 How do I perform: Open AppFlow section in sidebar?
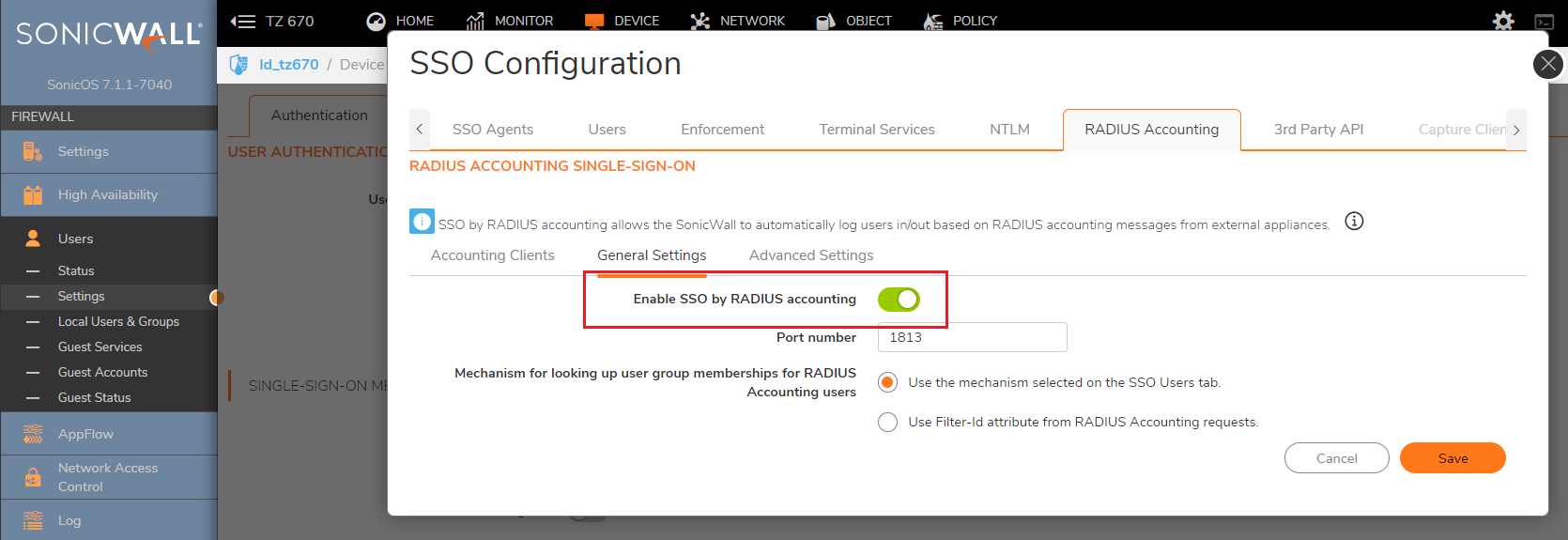[85, 434]
